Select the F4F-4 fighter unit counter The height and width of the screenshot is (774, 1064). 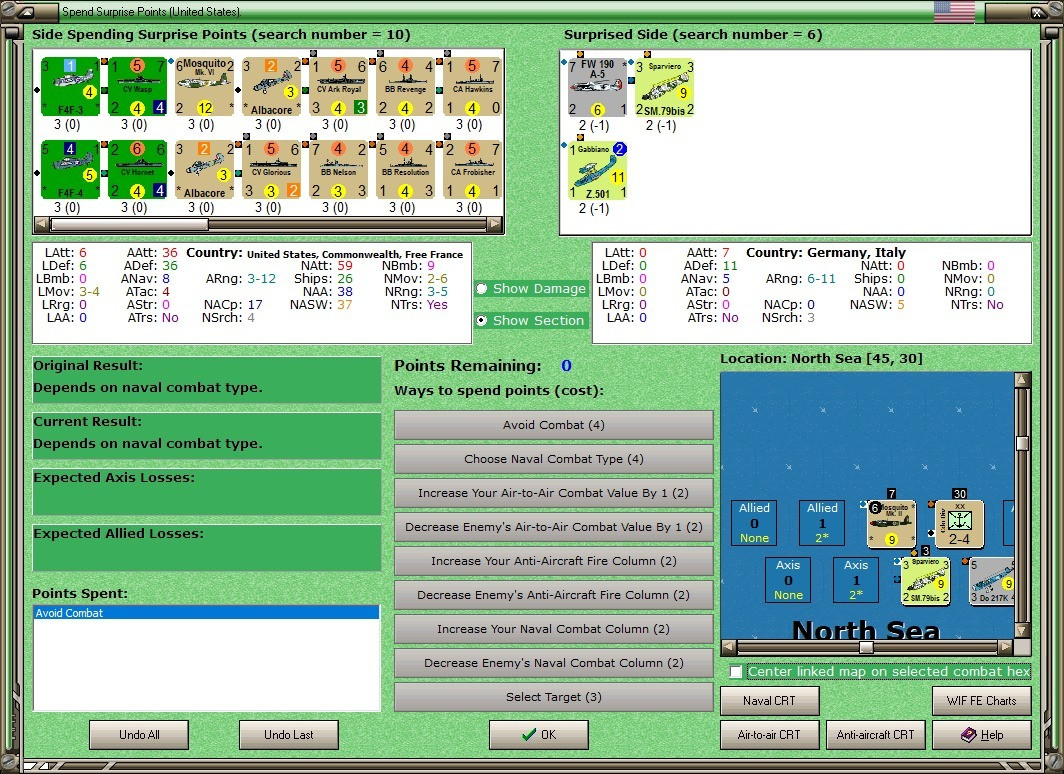point(70,170)
